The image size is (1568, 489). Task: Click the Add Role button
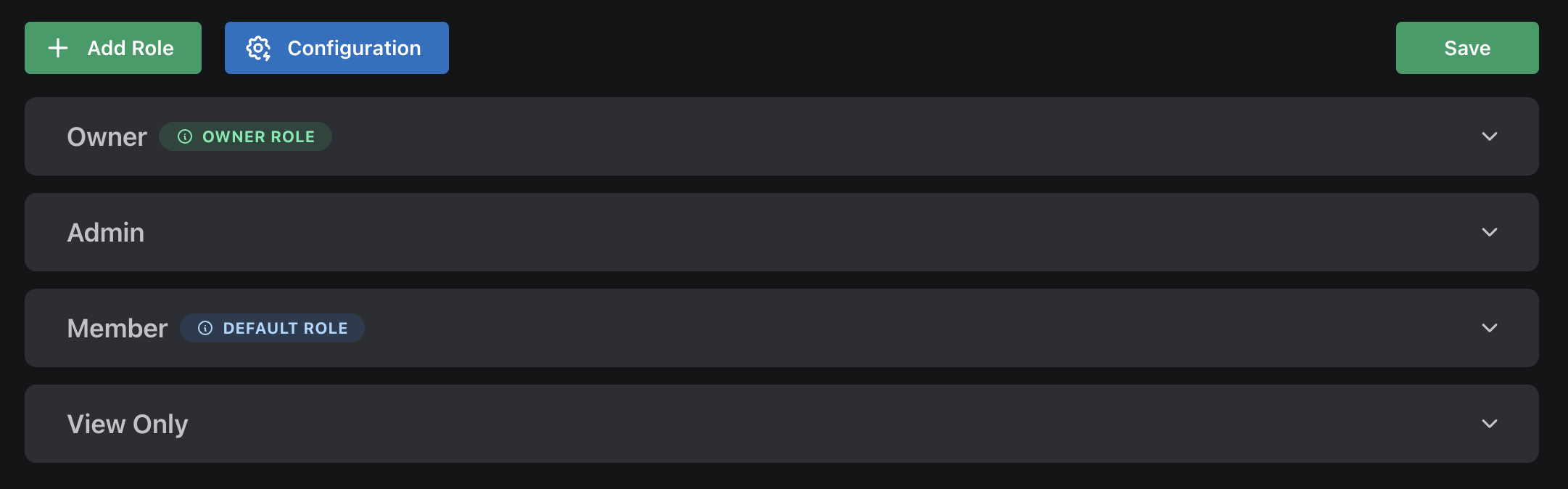tap(112, 48)
